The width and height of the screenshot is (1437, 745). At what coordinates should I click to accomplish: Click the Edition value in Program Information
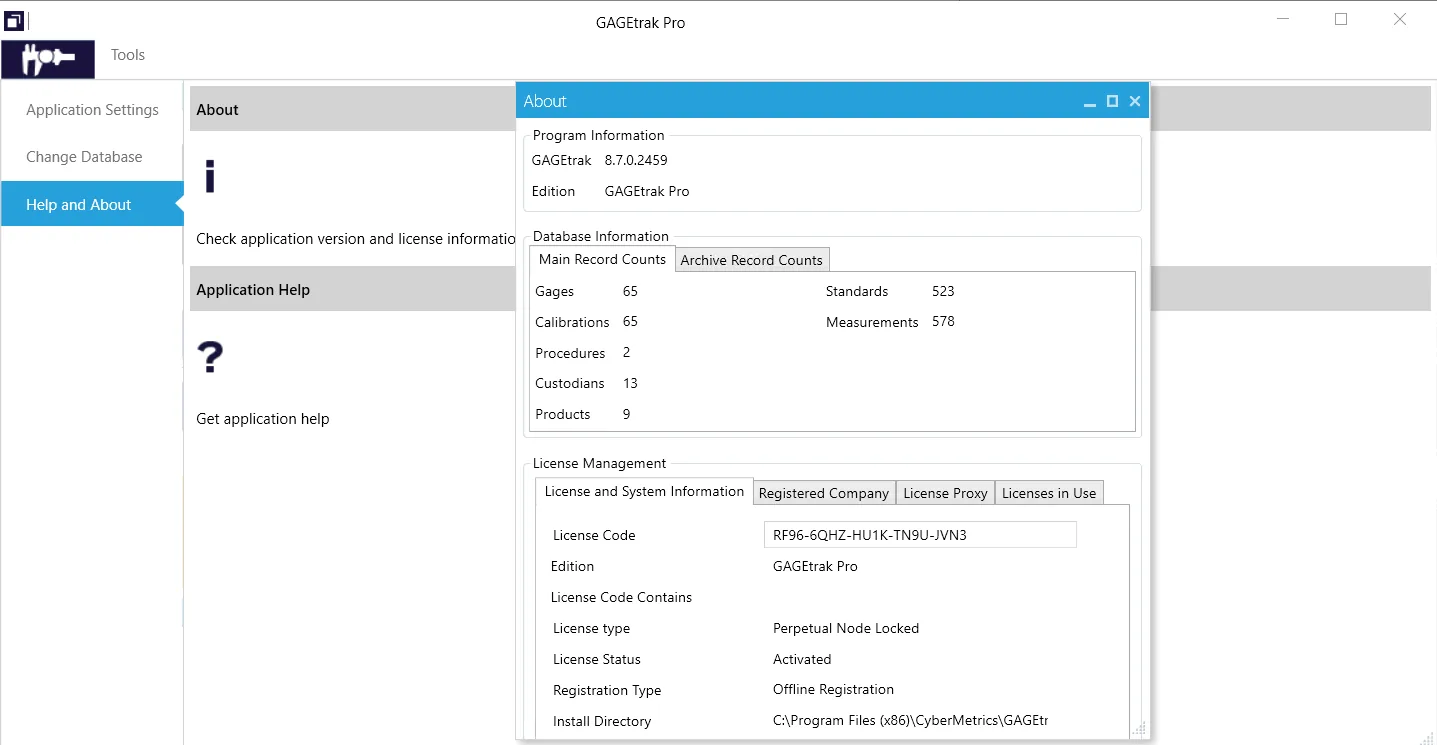647,191
